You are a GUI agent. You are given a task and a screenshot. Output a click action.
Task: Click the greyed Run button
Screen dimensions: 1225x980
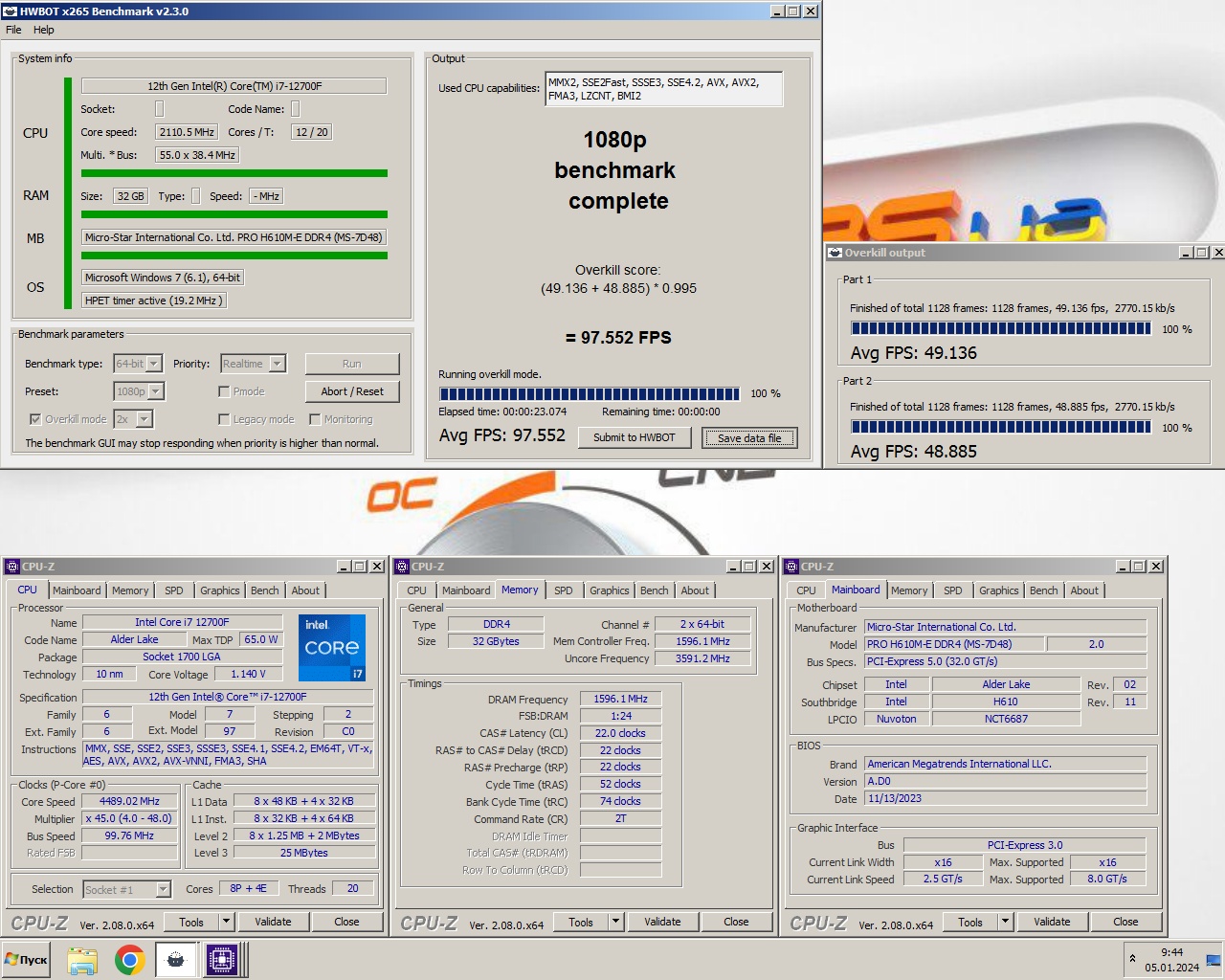[352, 364]
